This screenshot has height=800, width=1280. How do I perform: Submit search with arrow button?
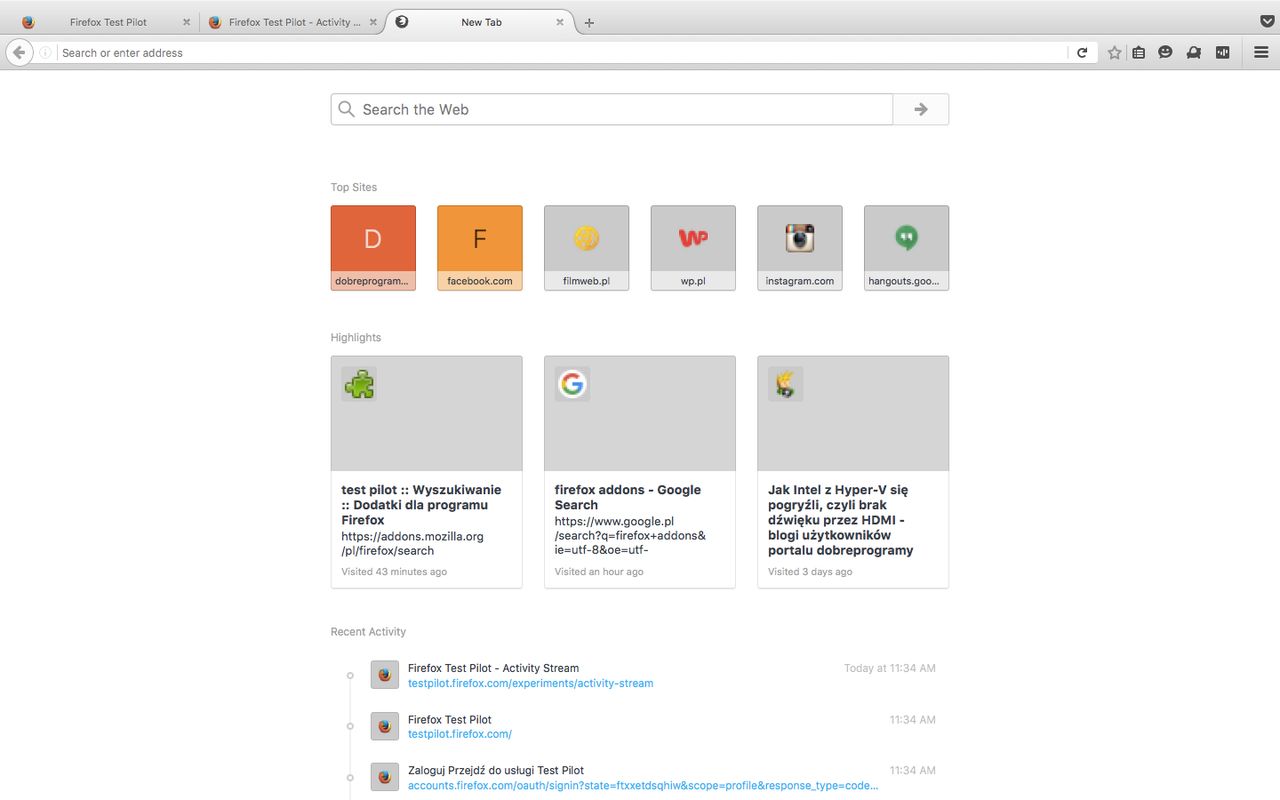(921, 109)
